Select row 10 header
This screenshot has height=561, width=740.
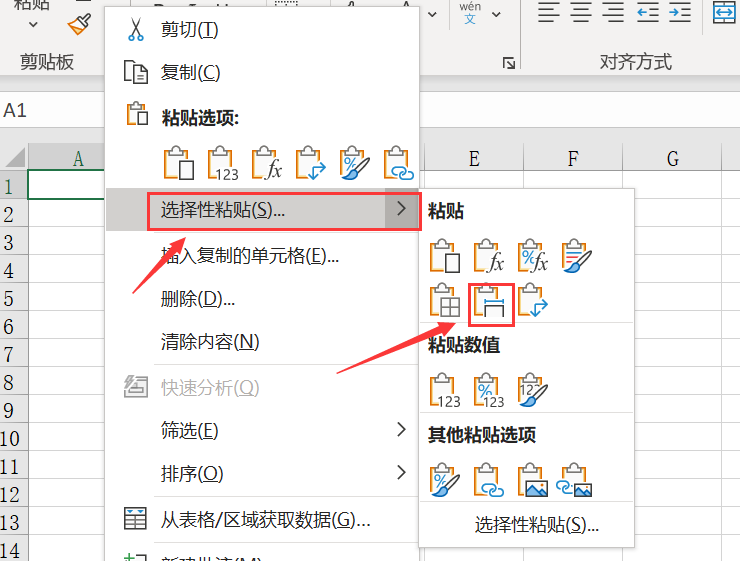(x=14, y=439)
